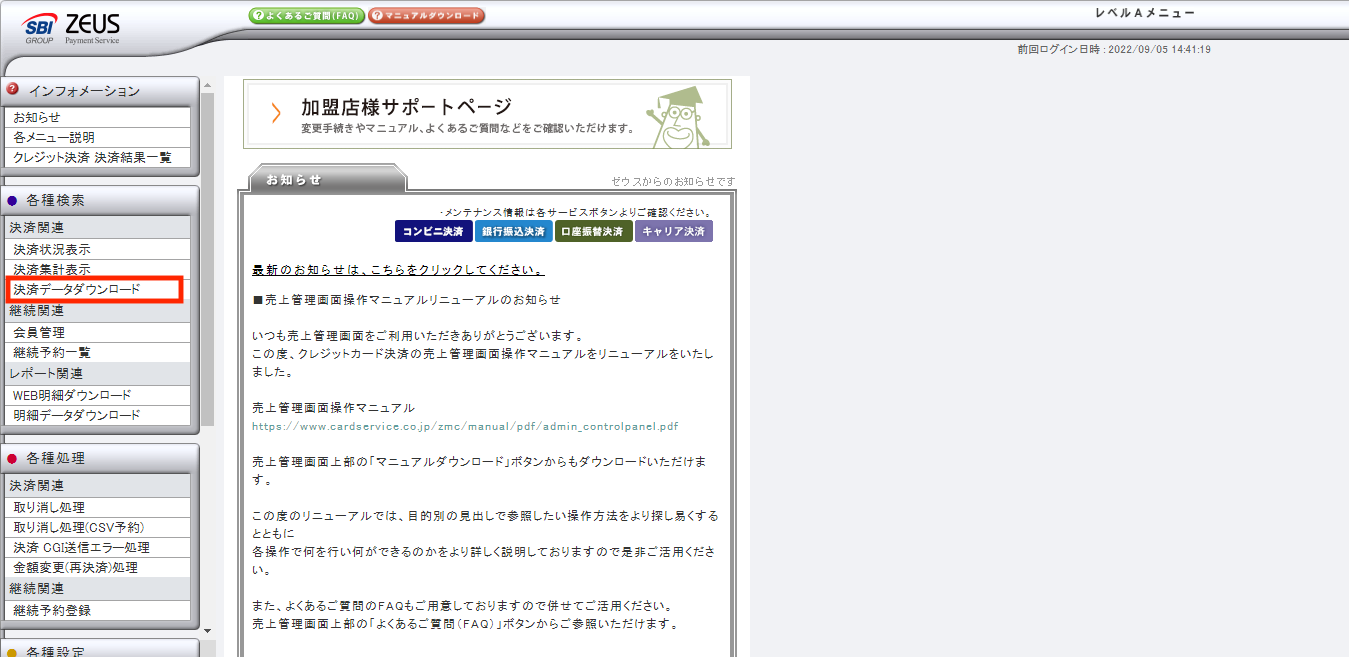Open 決済データダウンロード menu item
1349x657 pixels.
[97, 289]
